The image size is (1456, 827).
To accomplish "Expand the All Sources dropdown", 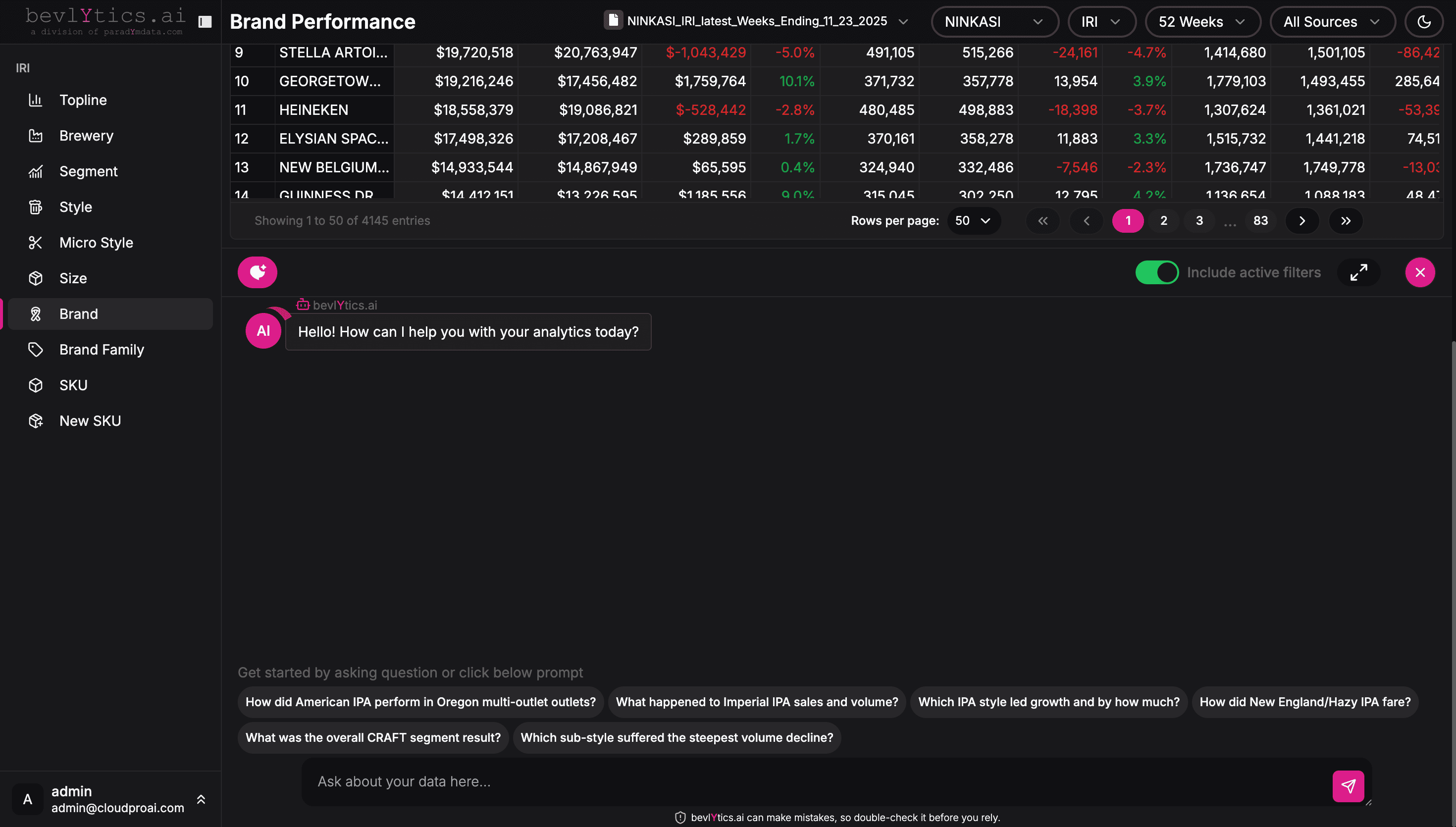I will click(x=1331, y=22).
